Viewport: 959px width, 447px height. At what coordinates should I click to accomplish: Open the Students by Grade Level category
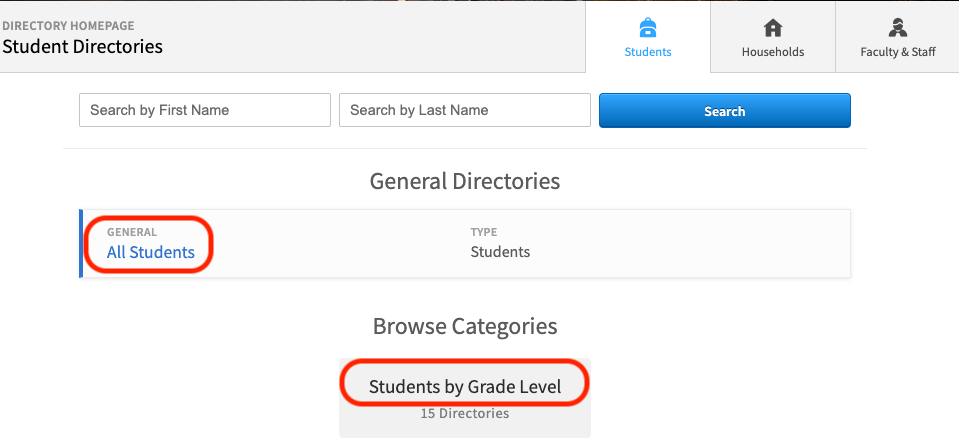[465, 386]
